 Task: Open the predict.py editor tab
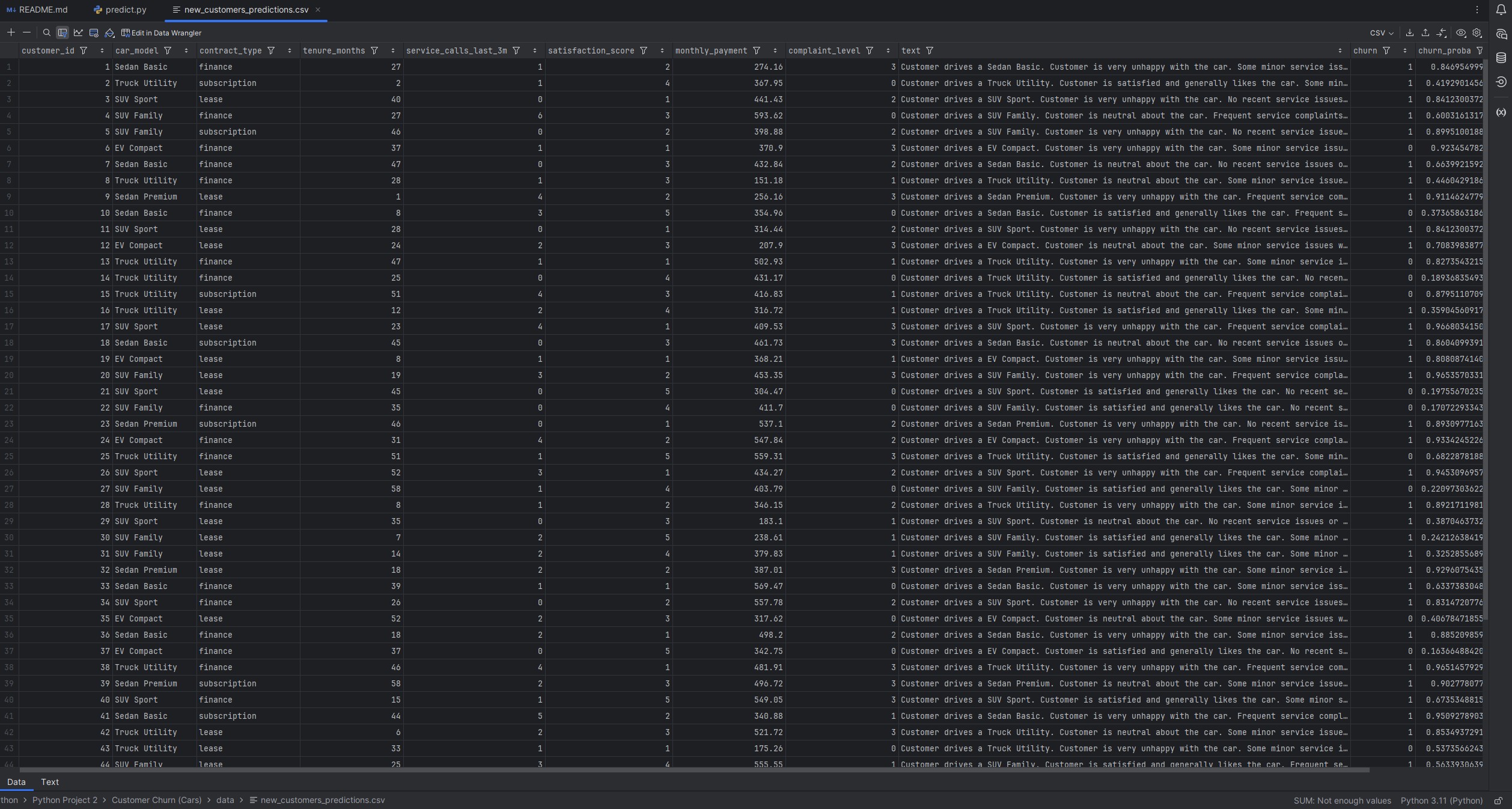click(124, 10)
